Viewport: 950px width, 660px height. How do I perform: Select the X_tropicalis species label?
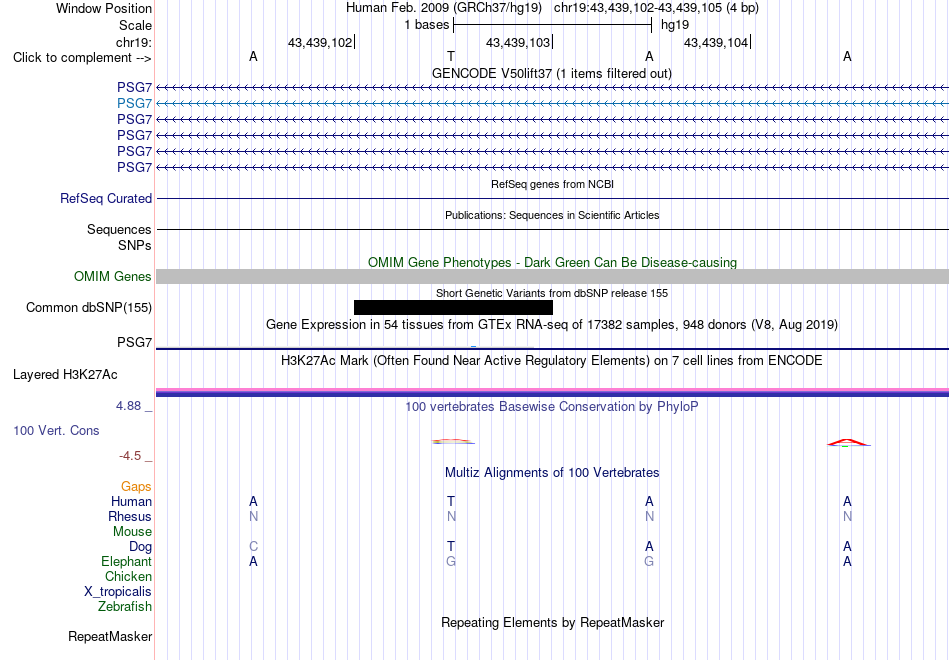pyautogui.click(x=118, y=592)
